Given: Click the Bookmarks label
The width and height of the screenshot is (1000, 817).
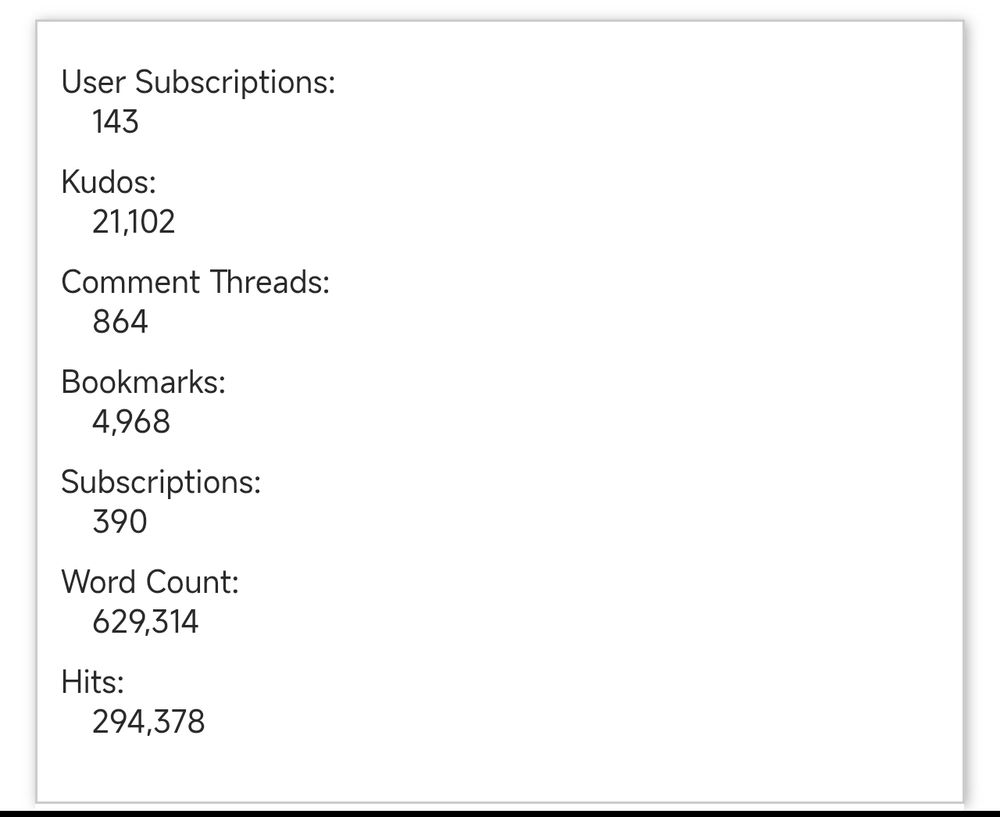Looking at the screenshot, I should (x=143, y=382).
